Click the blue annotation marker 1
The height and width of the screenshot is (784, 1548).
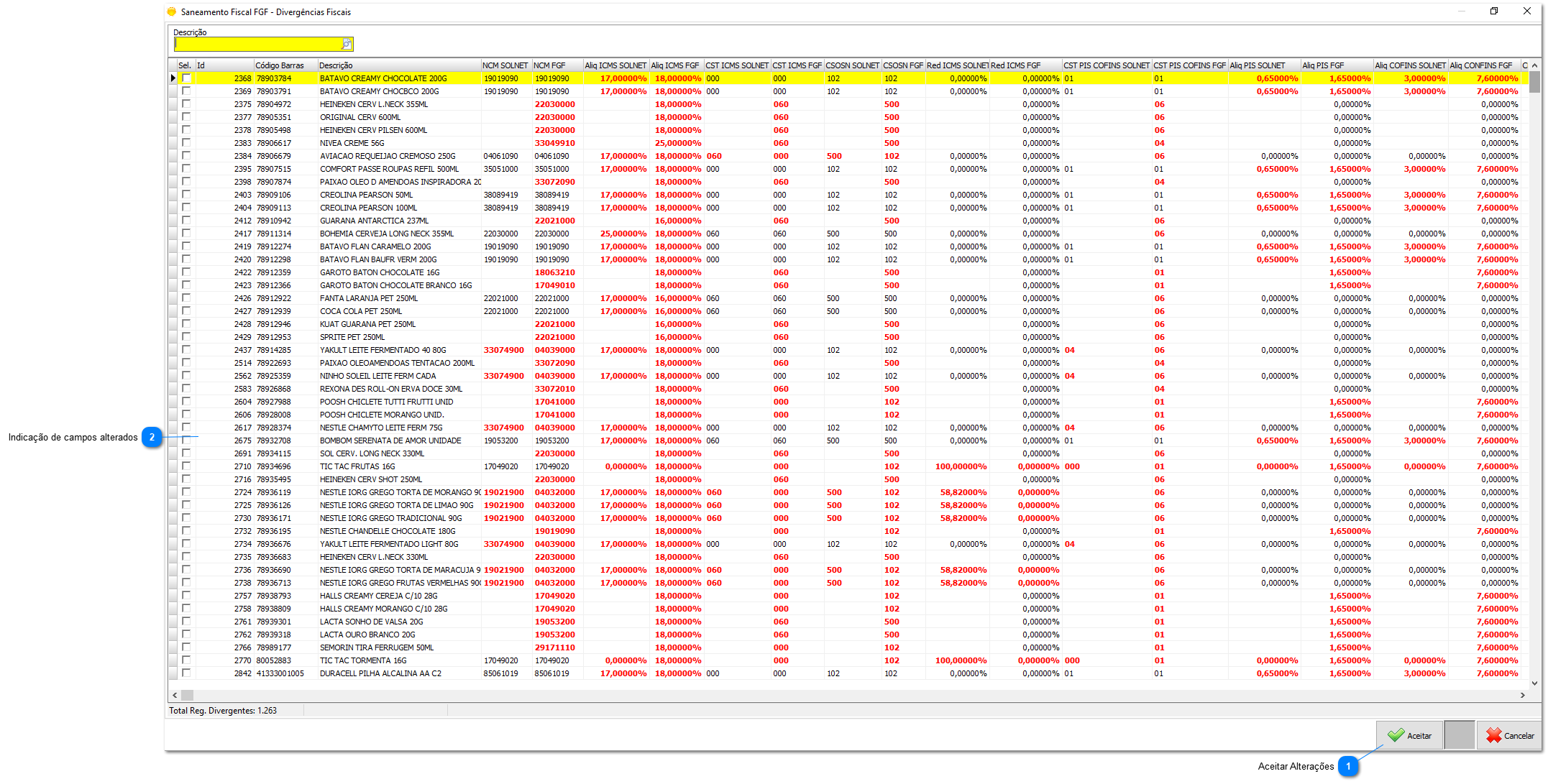point(1348,766)
